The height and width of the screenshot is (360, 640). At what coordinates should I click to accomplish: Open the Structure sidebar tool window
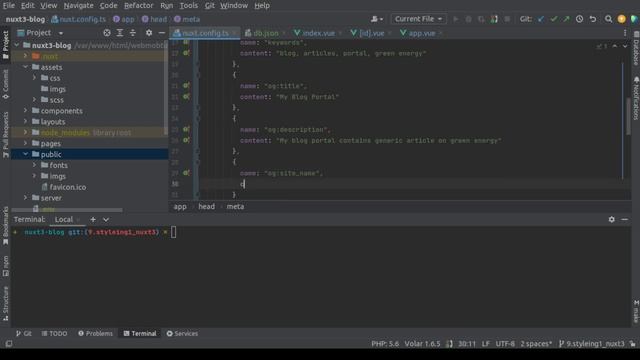tap(5, 303)
